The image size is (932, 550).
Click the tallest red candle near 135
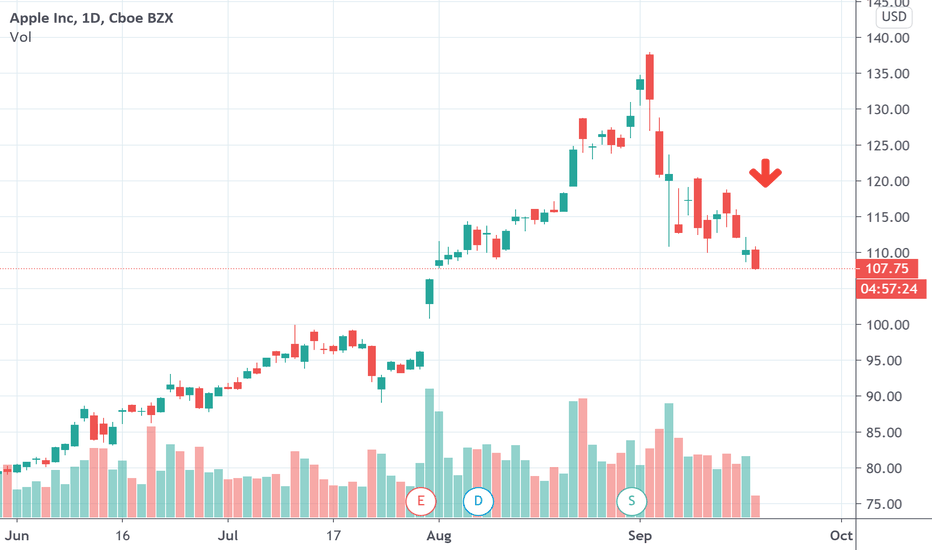pyautogui.click(x=650, y=77)
